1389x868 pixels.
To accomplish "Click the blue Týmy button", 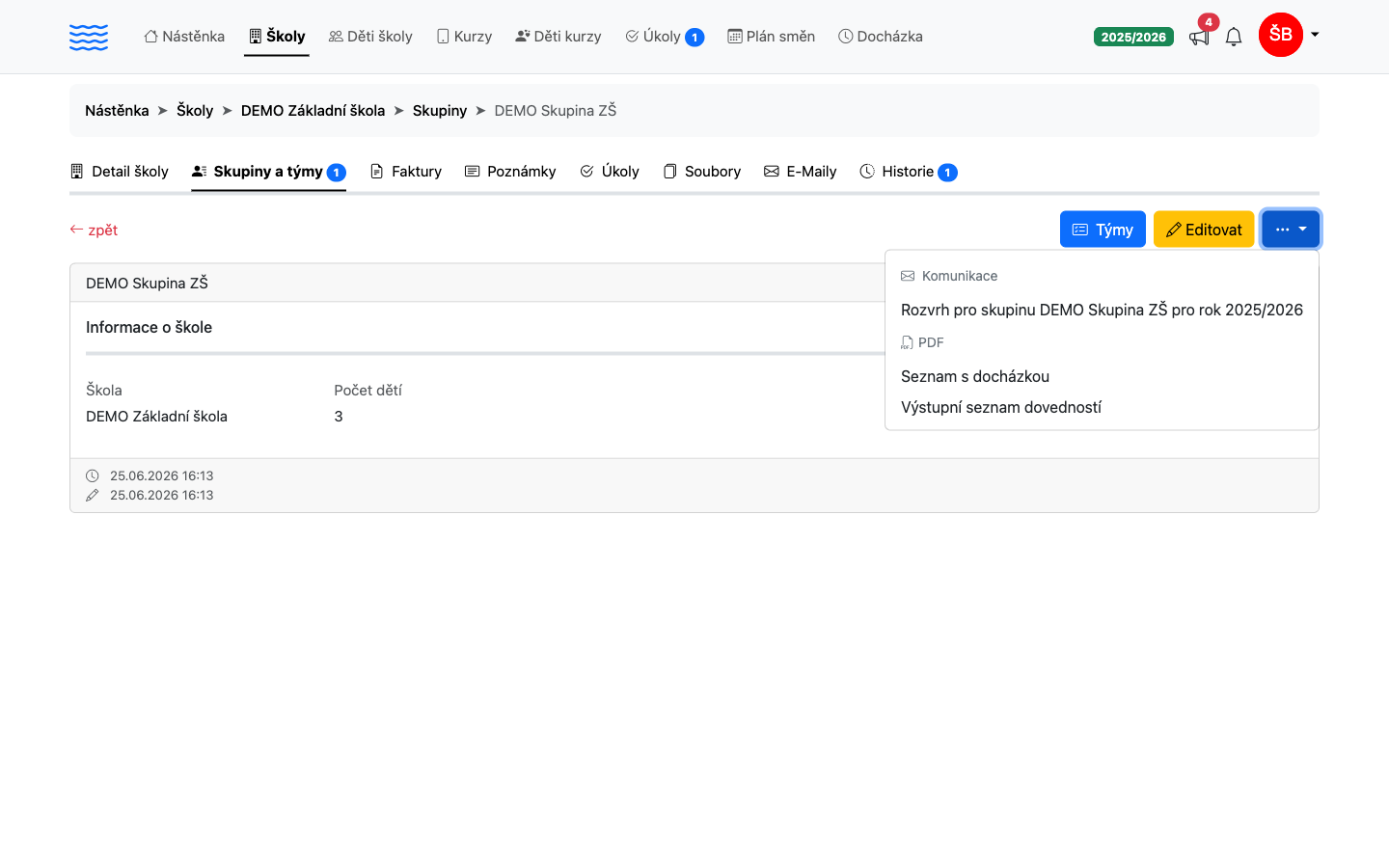I will [x=1103, y=230].
